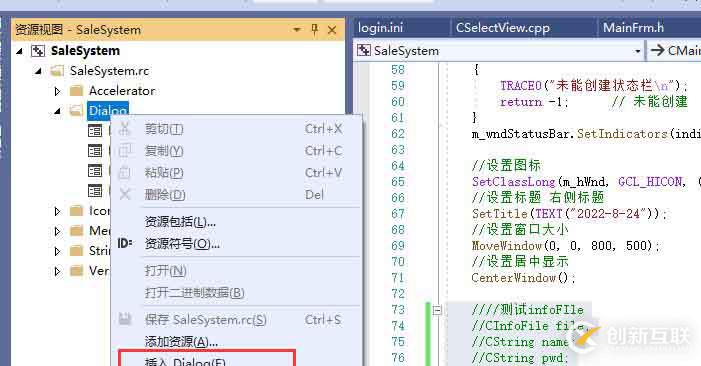The height and width of the screenshot is (366, 701).
Task: Click the ID icon beside resource symbols entry
Action: coord(125,244)
